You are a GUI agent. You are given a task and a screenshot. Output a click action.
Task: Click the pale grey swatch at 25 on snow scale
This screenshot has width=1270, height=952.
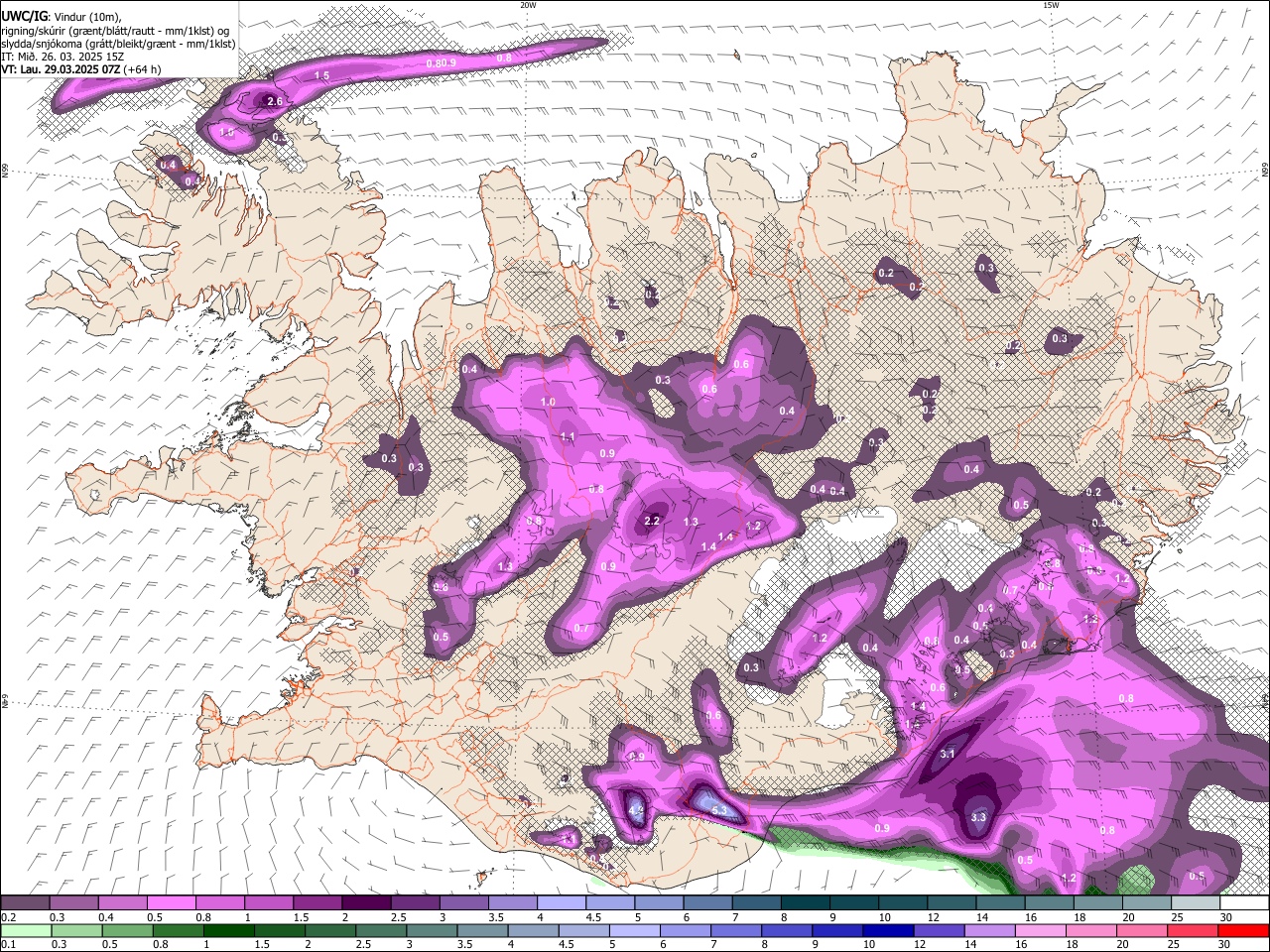[1195, 902]
